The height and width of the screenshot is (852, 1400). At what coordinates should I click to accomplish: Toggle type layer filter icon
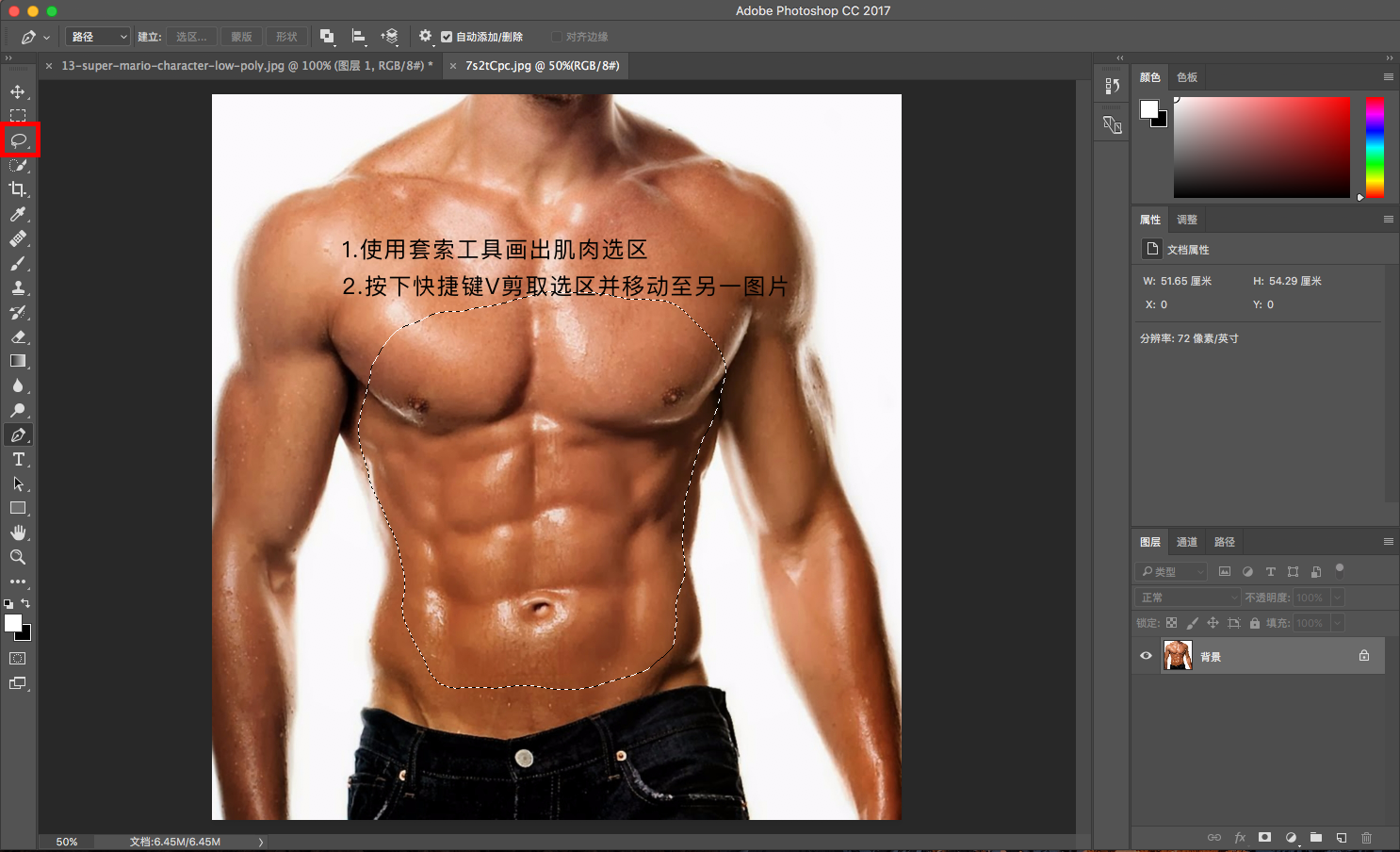pyautogui.click(x=1270, y=571)
